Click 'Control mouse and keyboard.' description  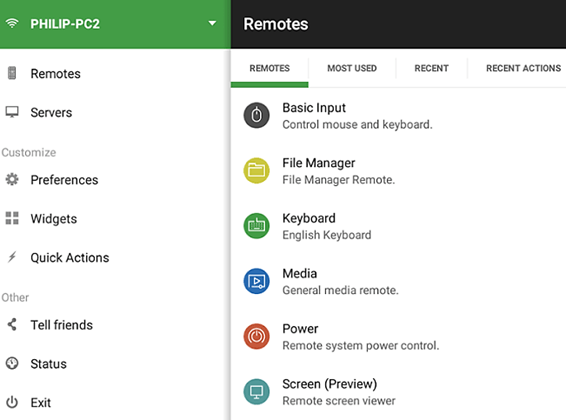357,124
